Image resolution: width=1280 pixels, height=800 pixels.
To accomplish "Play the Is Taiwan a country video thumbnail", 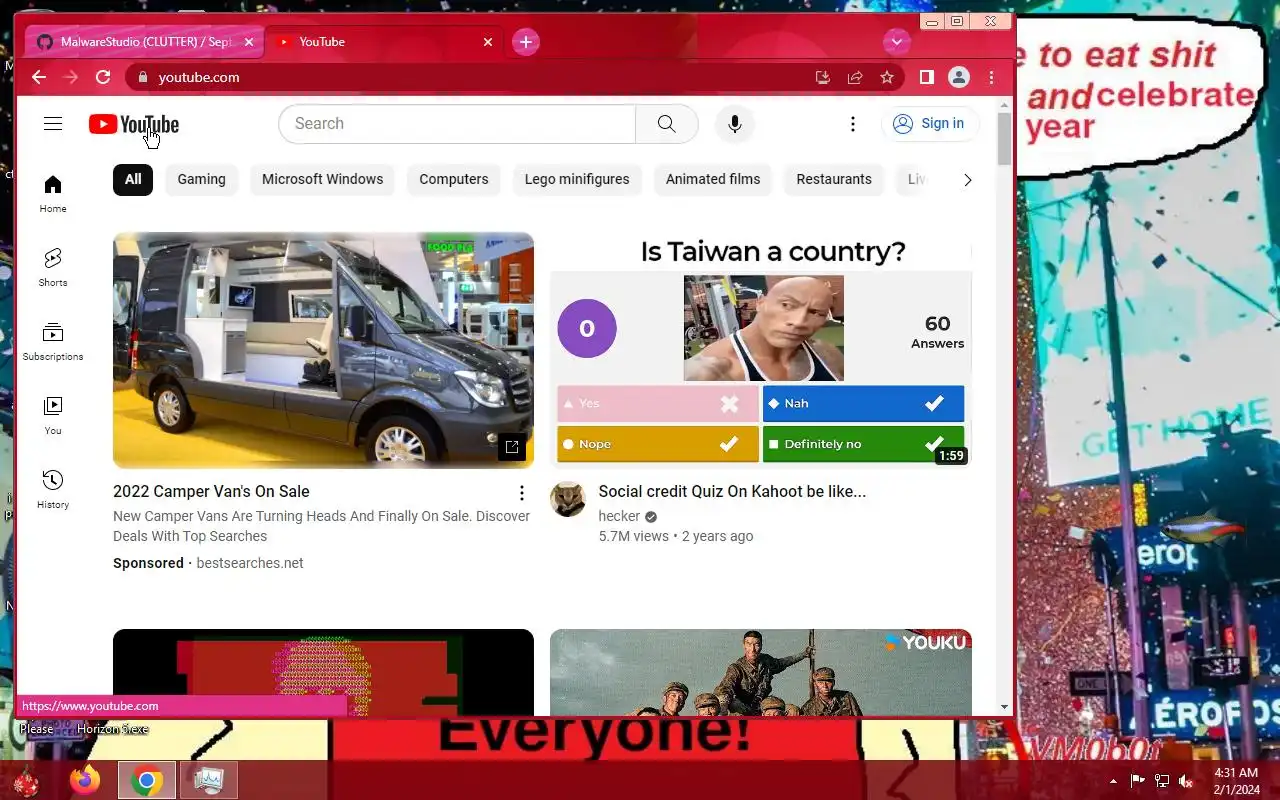I will pyautogui.click(x=761, y=350).
